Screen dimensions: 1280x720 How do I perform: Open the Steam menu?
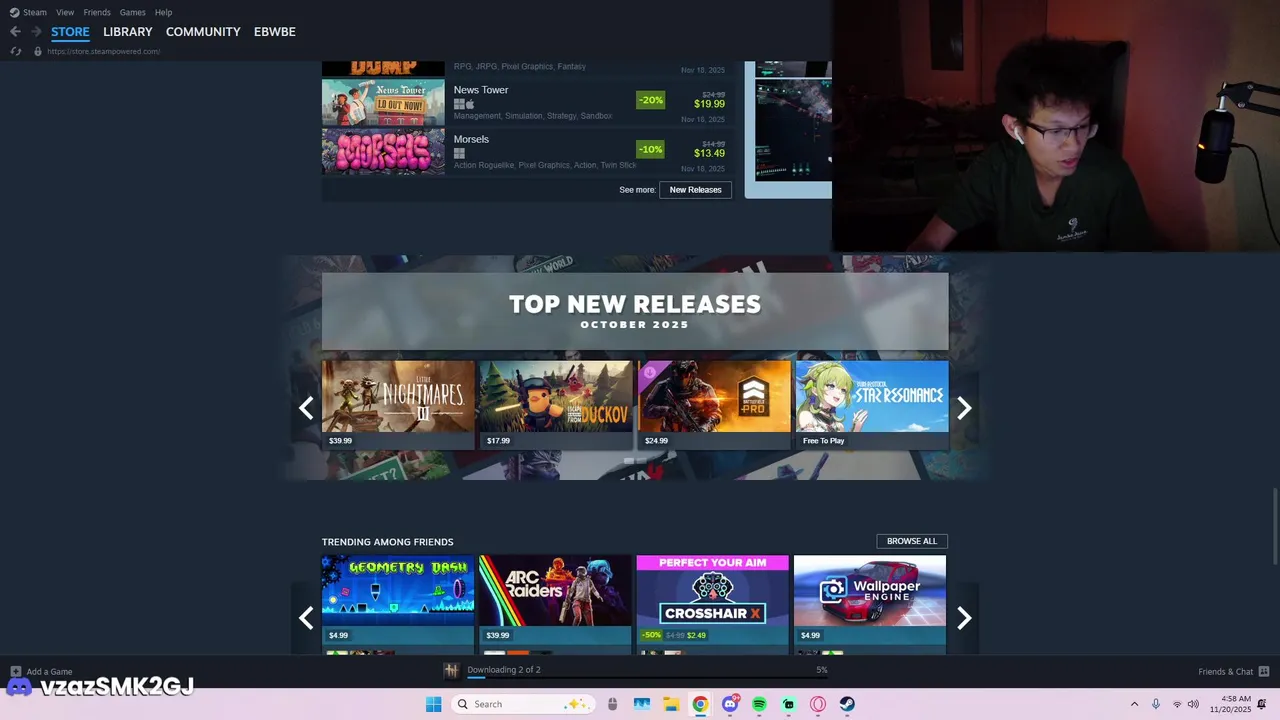[x=35, y=12]
